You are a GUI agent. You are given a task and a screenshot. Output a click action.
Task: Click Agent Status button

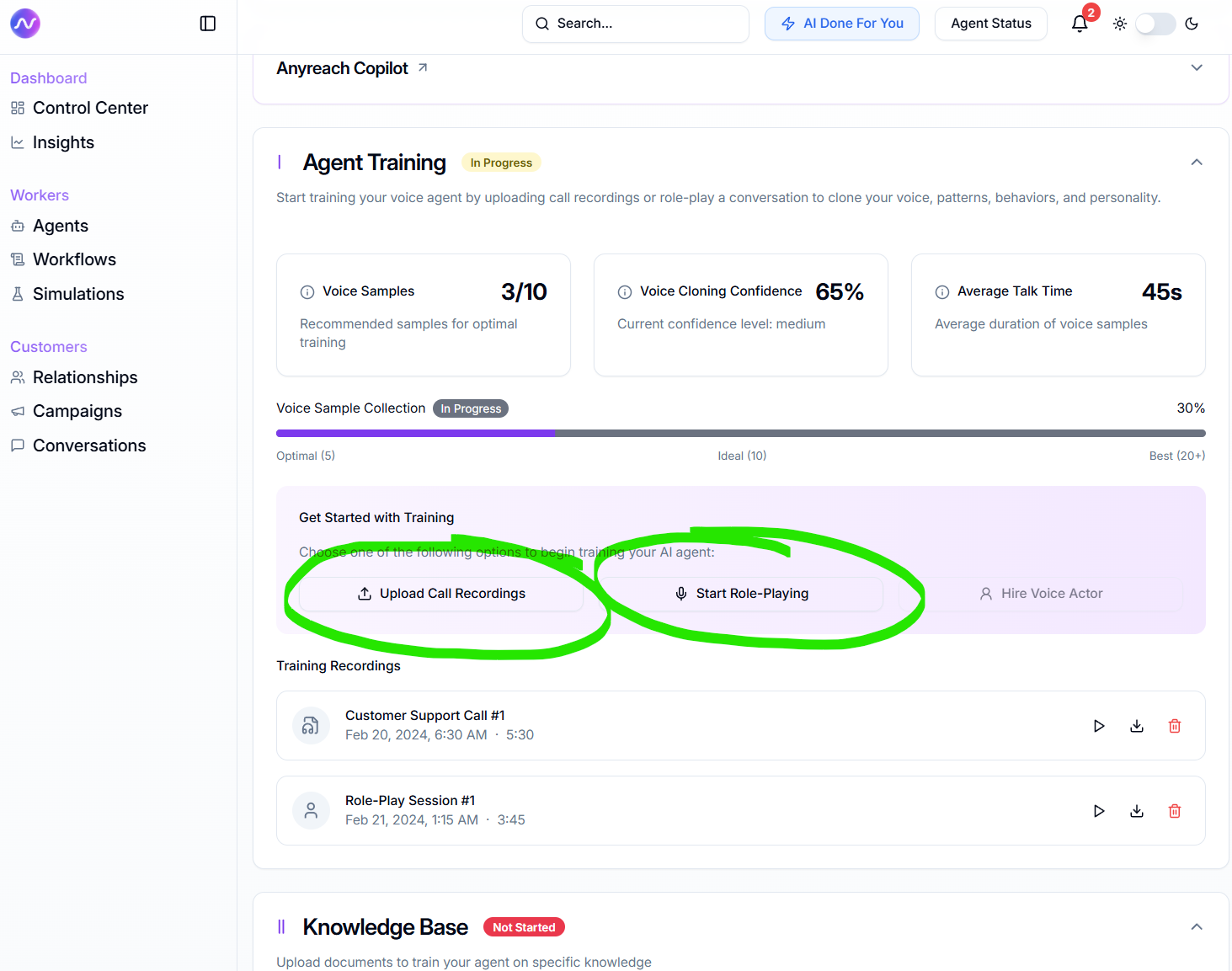(x=991, y=24)
